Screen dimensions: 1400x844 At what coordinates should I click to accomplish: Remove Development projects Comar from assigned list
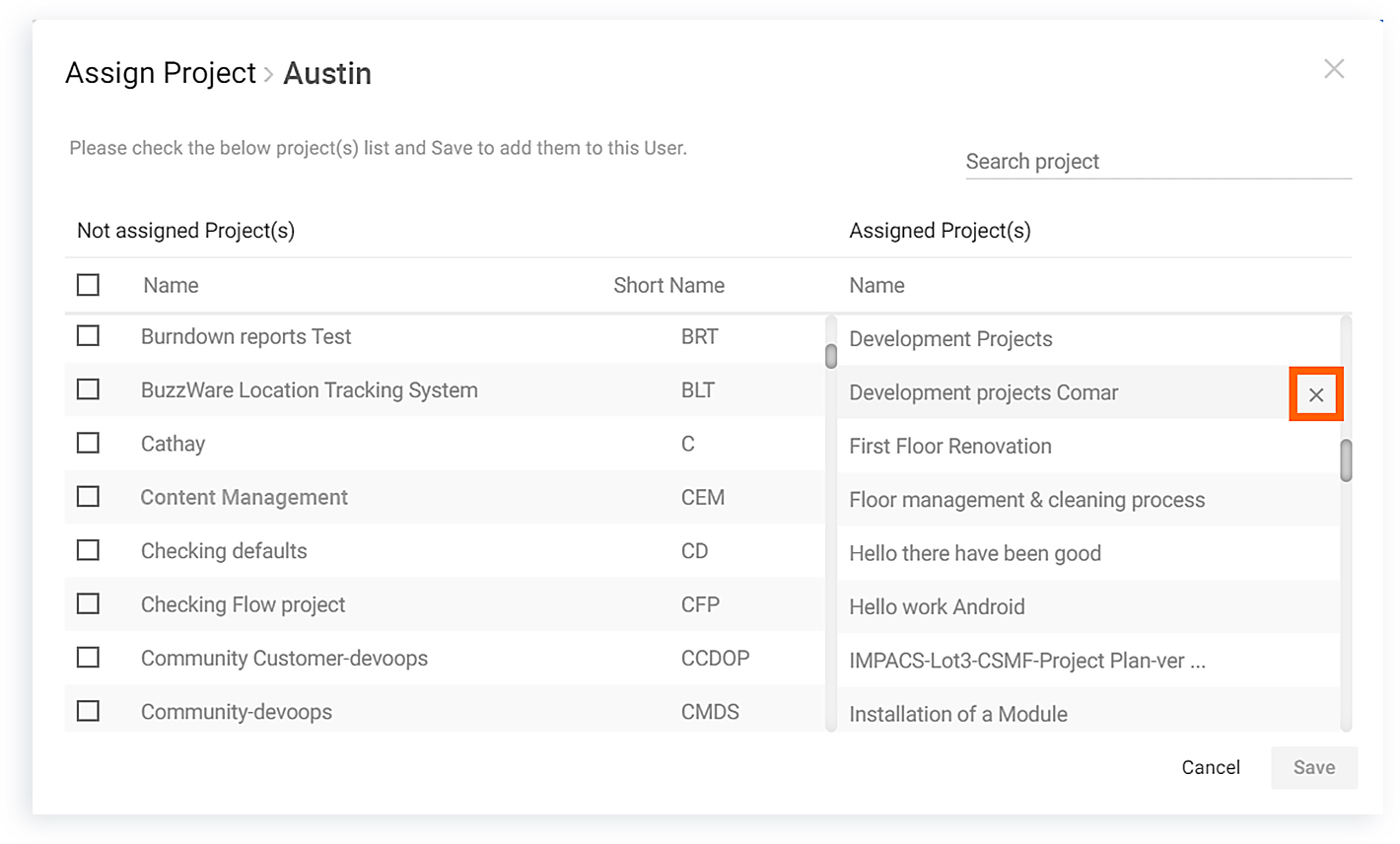(x=1316, y=394)
